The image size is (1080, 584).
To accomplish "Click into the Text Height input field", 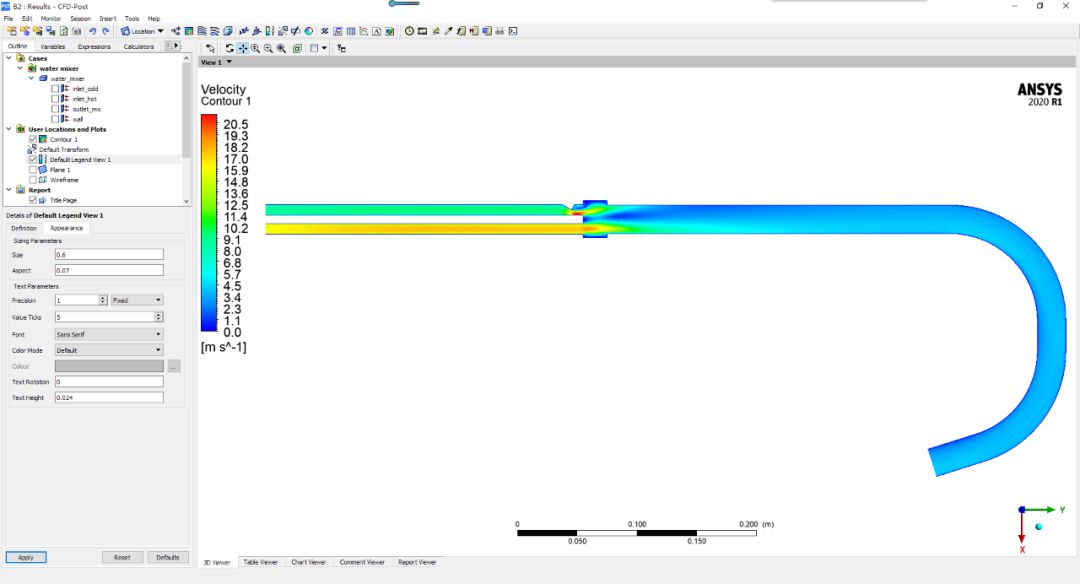I will click(109, 397).
